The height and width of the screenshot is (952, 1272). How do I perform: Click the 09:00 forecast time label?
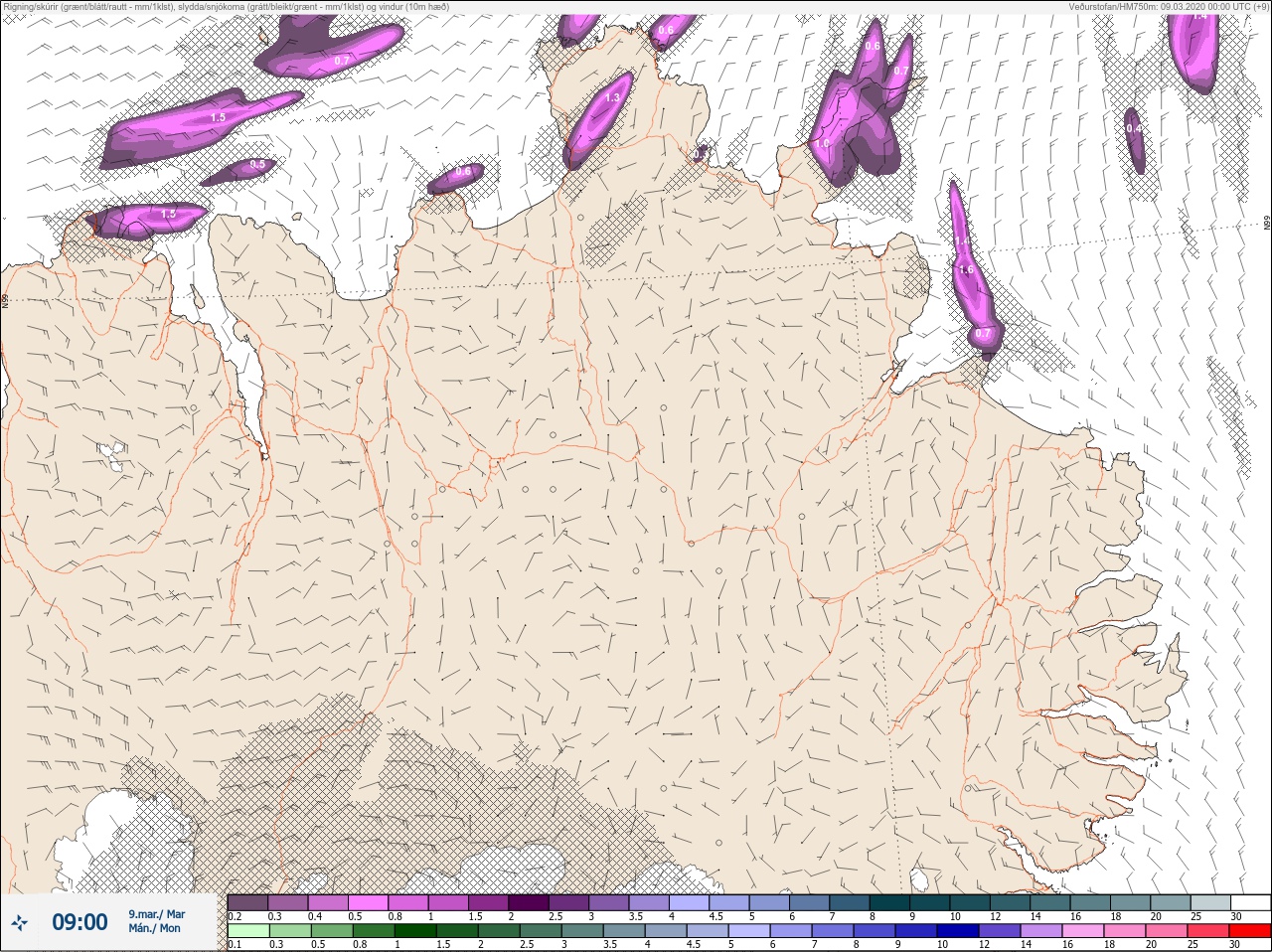[x=79, y=922]
